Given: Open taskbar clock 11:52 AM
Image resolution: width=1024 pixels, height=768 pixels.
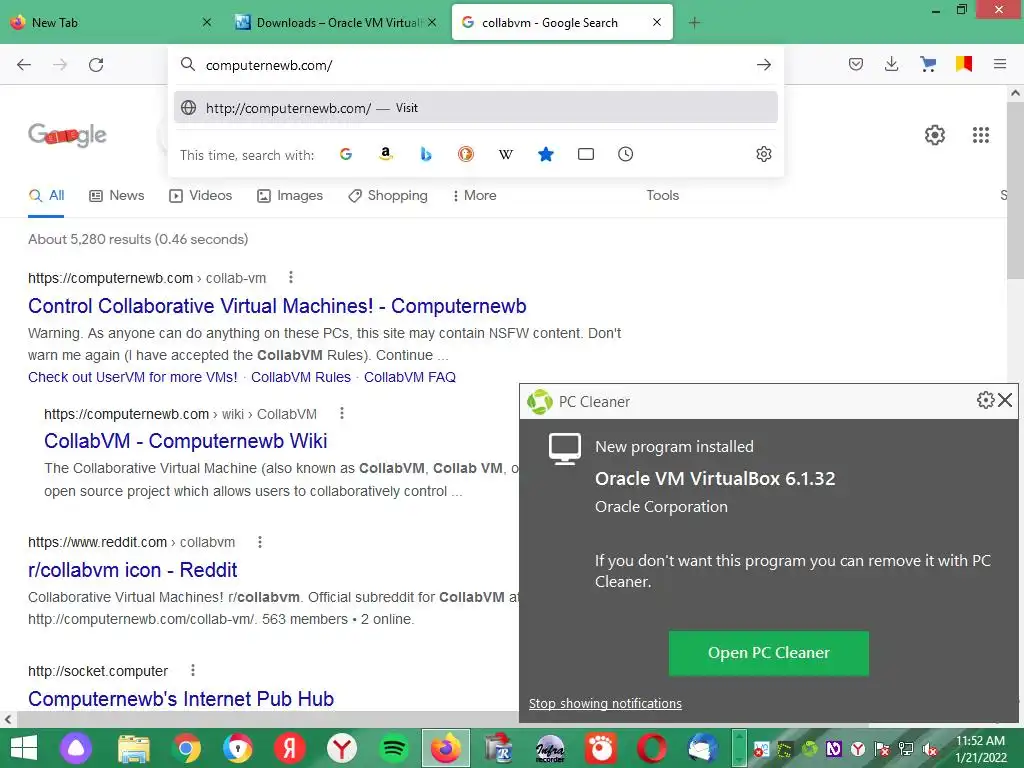Looking at the screenshot, I should tap(981, 748).
